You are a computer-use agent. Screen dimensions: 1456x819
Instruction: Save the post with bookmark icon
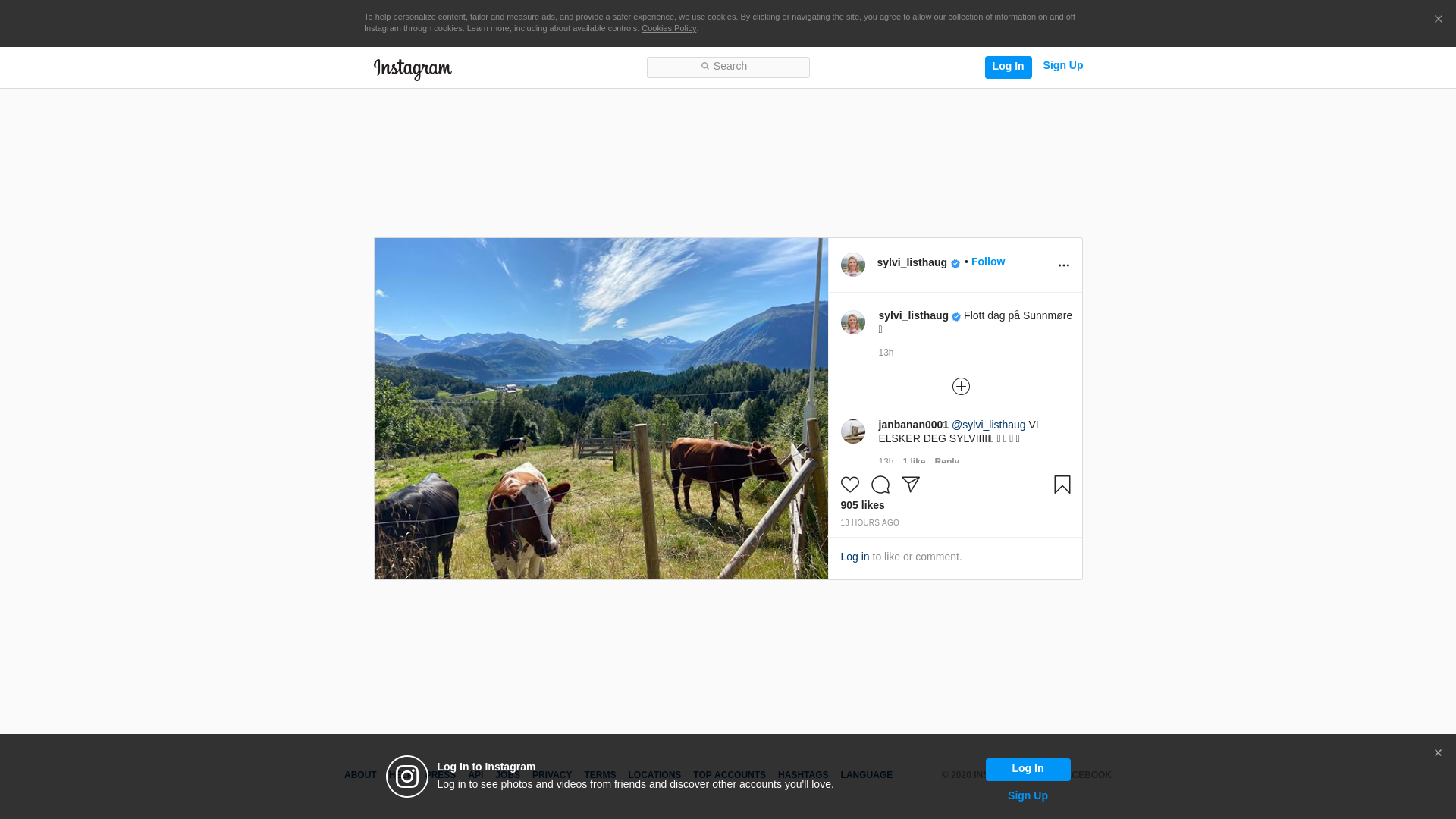pos(1062,485)
